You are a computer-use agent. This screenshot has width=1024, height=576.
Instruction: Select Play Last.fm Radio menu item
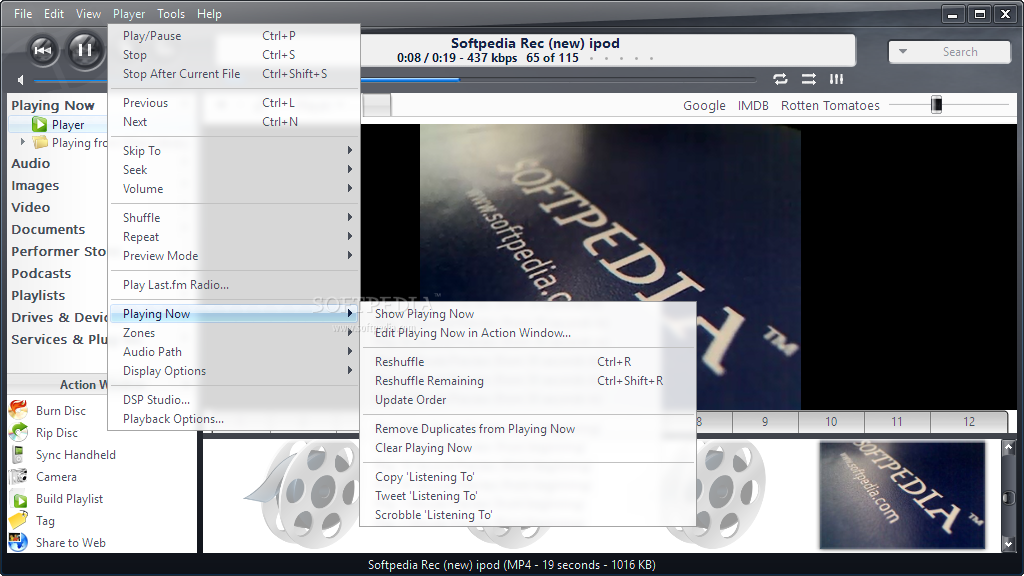coord(235,285)
